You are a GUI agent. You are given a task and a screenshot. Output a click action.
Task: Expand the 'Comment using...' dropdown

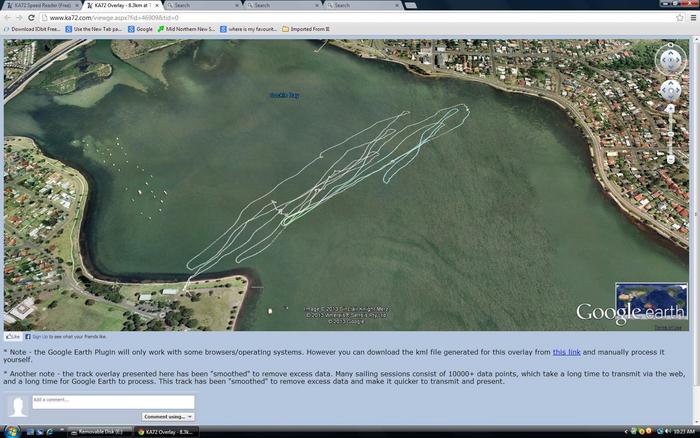click(168, 416)
